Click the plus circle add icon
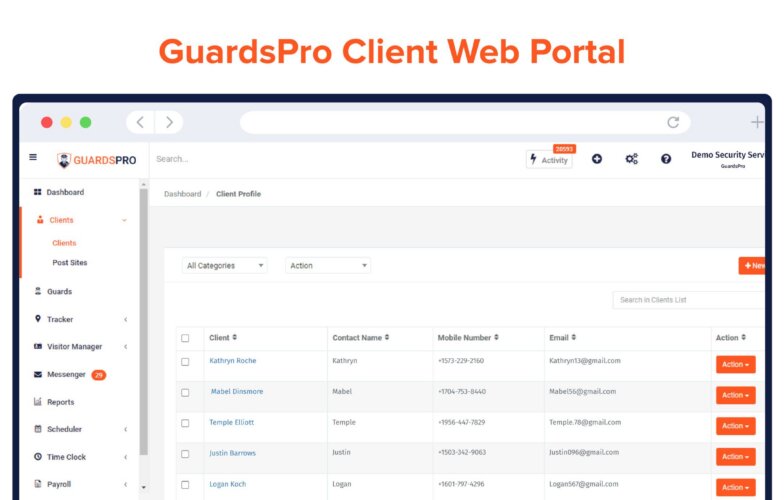Image resolution: width=784 pixels, height=500 pixels. 596,159
